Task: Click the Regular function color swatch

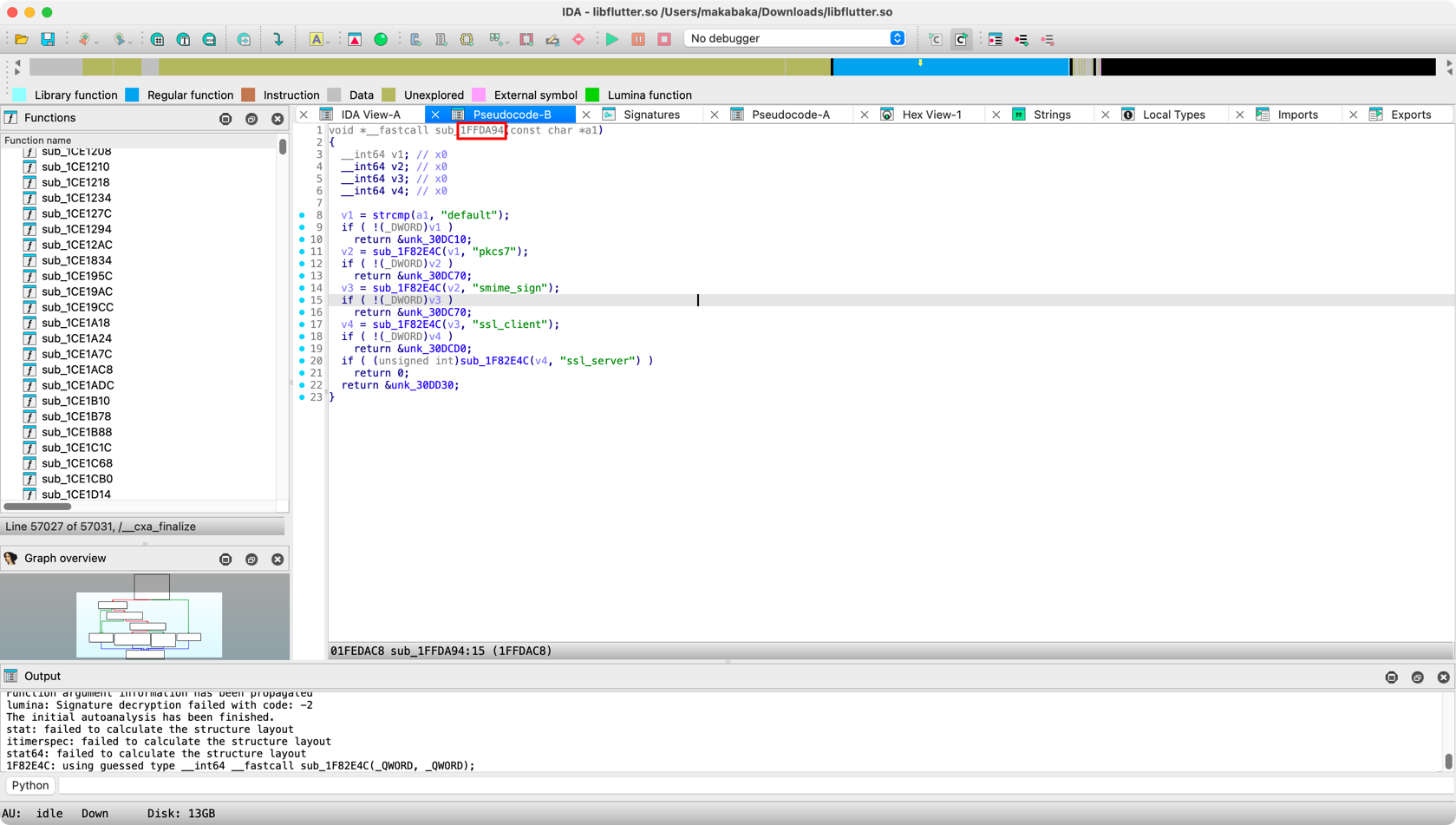Action: click(132, 95)
